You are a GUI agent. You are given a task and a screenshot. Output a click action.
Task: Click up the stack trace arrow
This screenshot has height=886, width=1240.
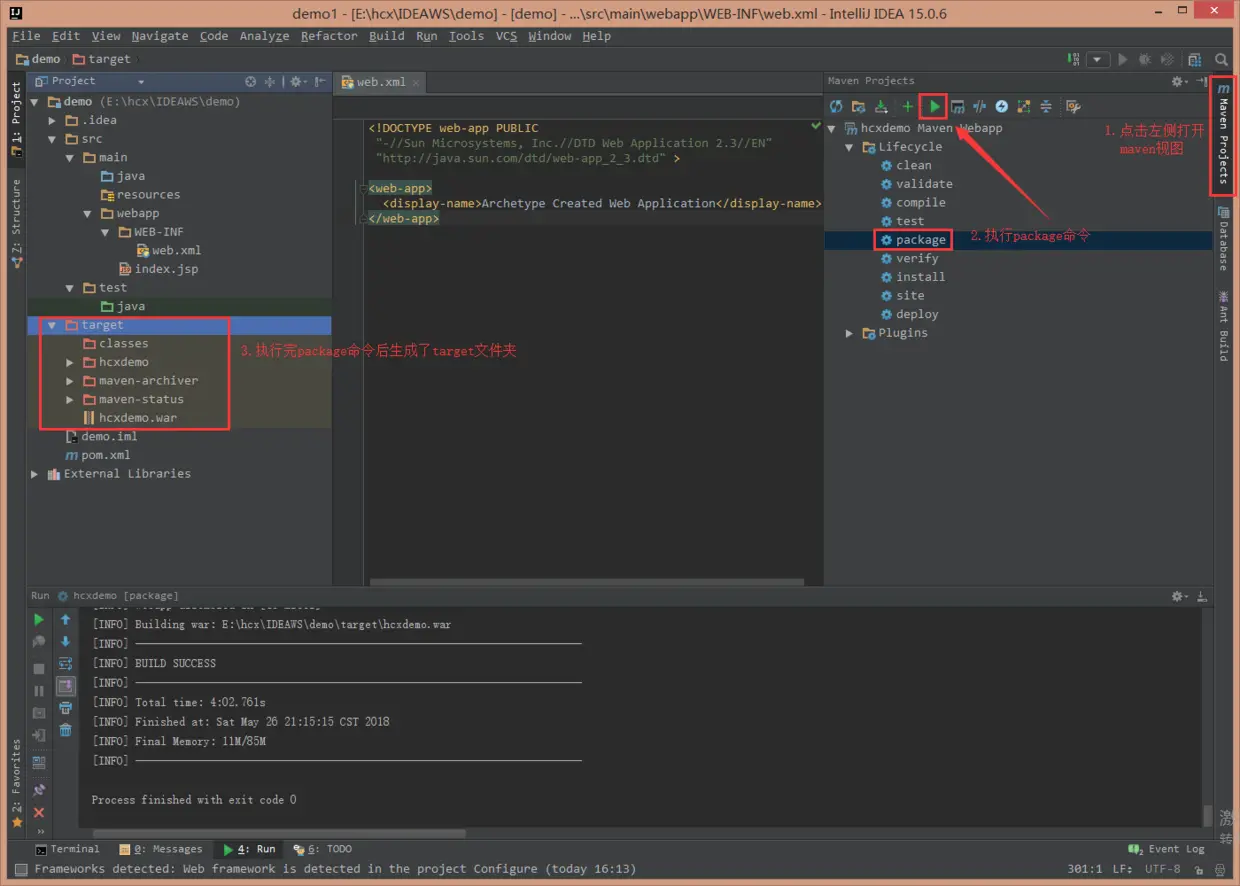coord(66,620)
